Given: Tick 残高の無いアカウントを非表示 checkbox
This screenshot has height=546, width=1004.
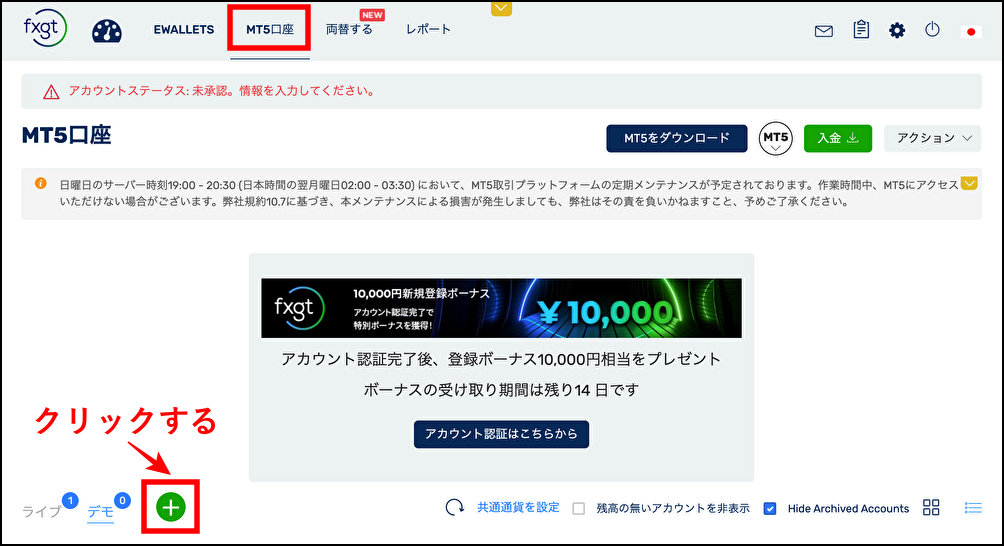Looking at the screenshot, I should (x=579, y=508).
